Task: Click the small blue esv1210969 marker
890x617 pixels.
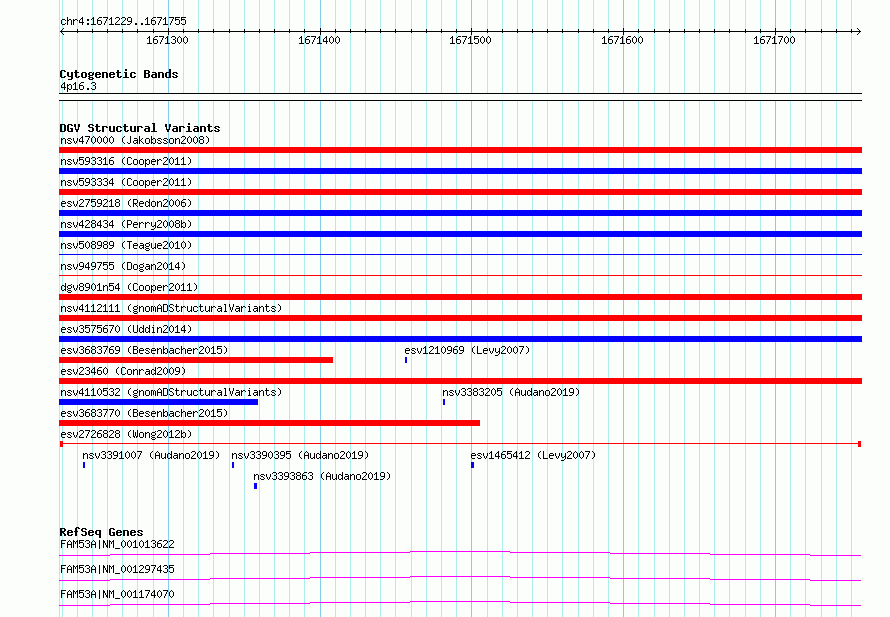Action: pos(406,360)
